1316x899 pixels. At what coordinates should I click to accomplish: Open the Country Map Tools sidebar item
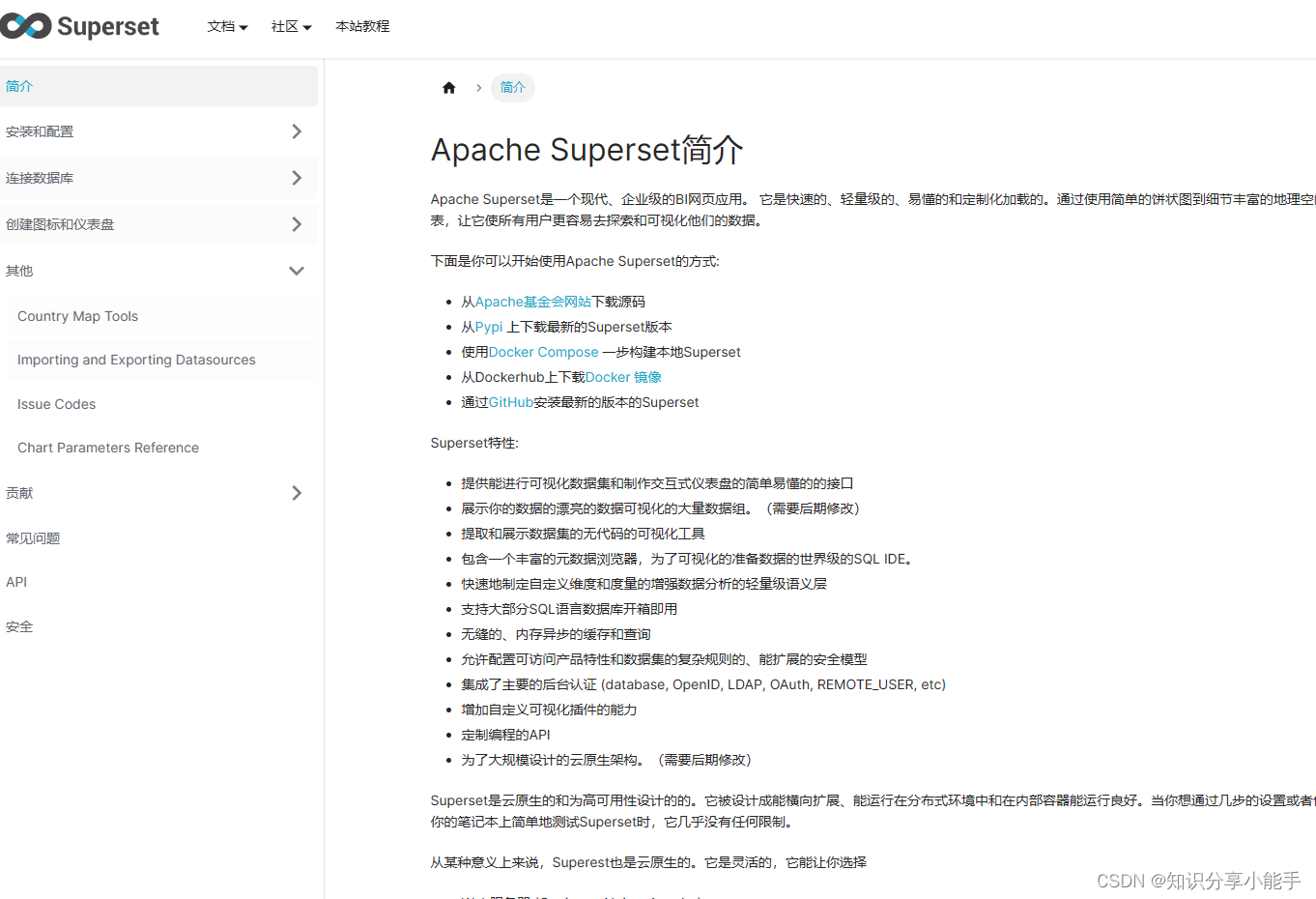[x=77, y=315]
